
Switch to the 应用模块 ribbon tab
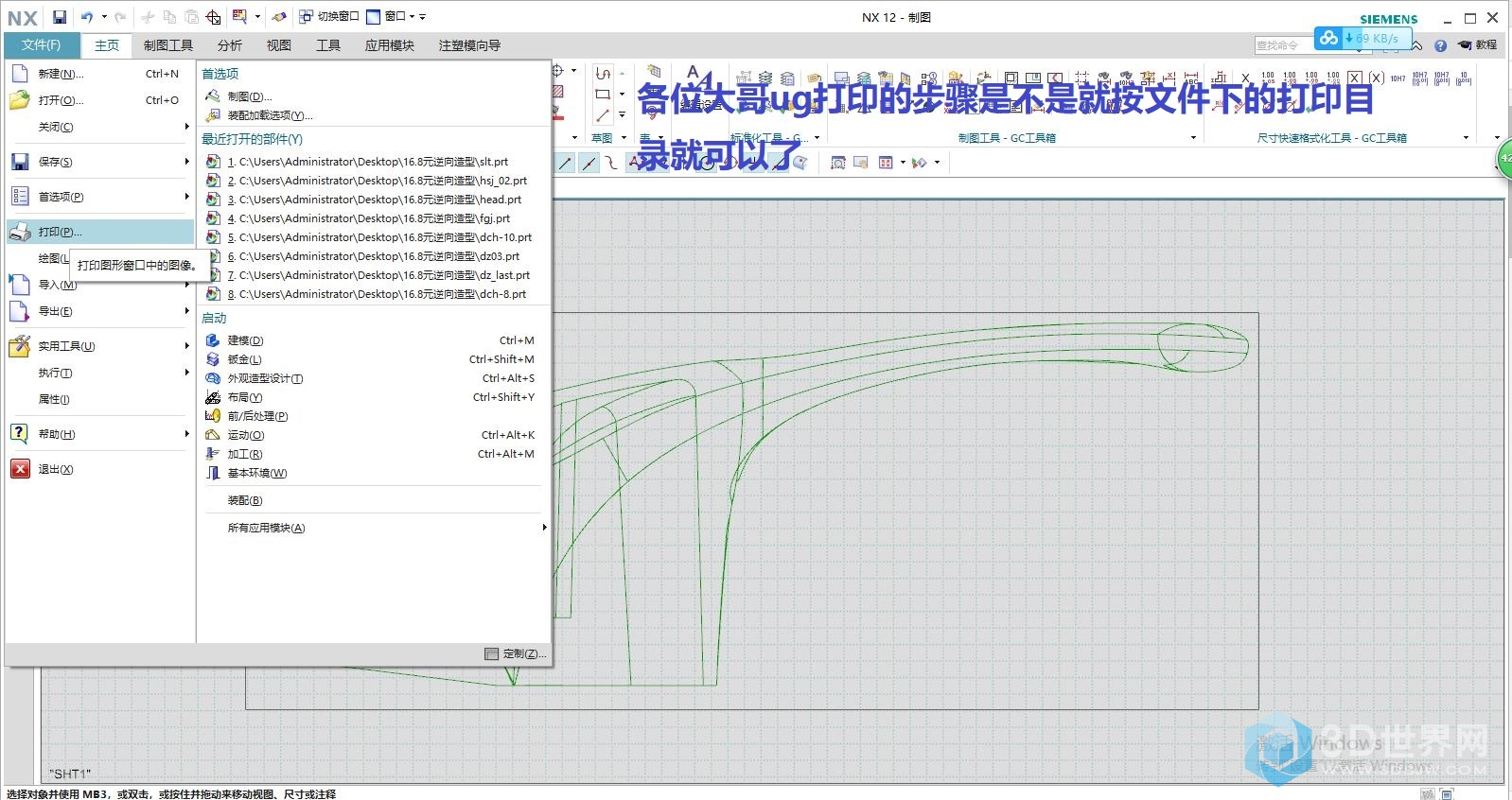(390, 45)
